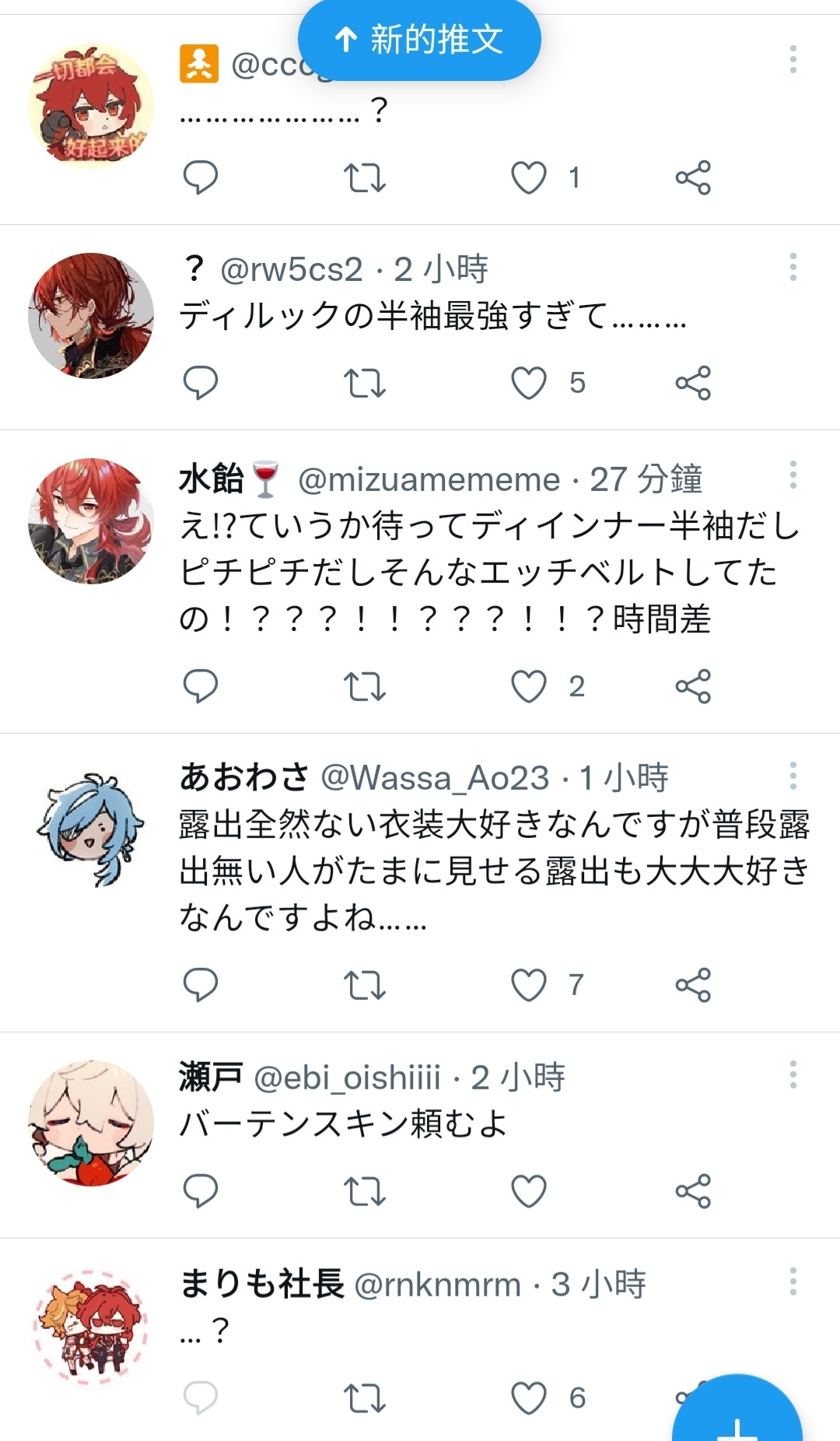Screen dimensions: 840x1441
Task: Open the @mizuamememe profile handle
Action: pyautogui.click(x=429, y=480)
